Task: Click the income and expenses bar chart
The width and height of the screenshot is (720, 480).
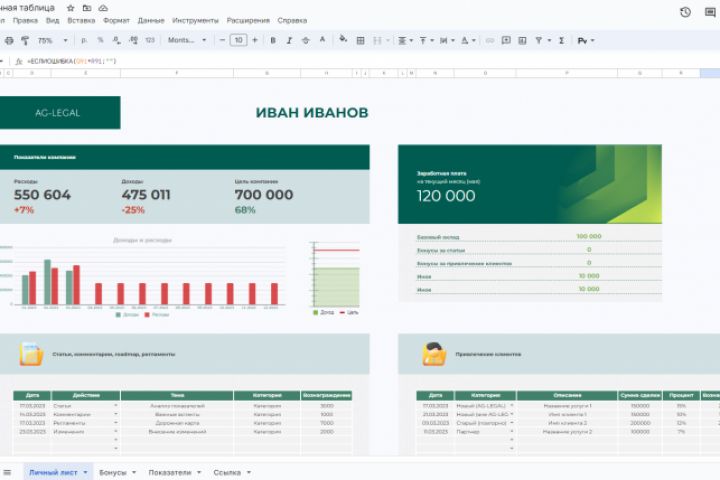Action: point(142,277)
